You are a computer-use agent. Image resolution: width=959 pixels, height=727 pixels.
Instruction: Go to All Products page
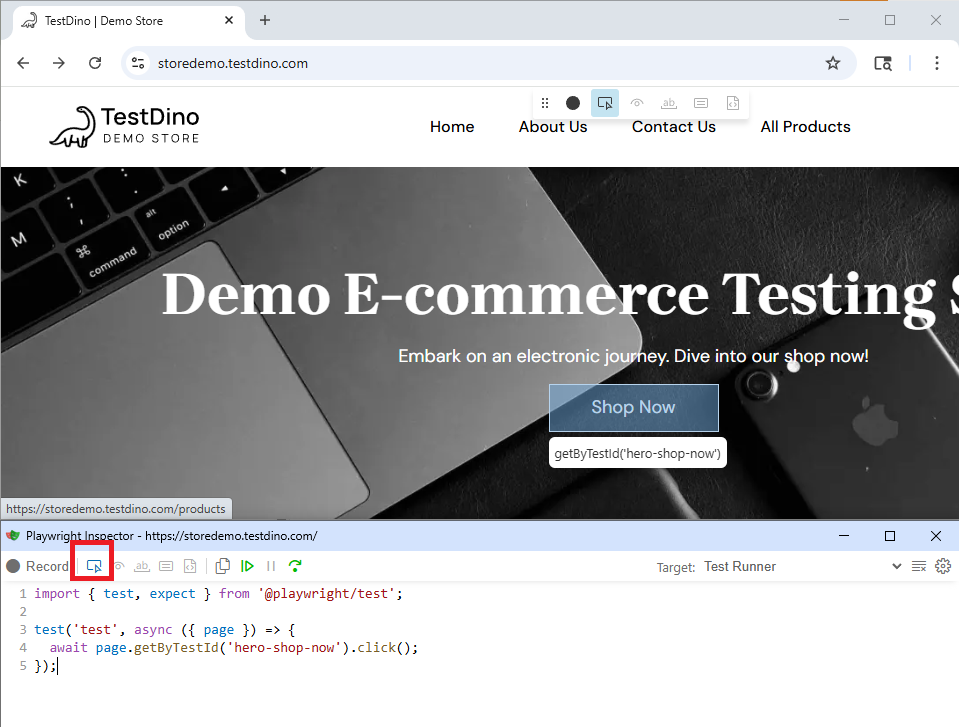pyautogui.click(x=805, y=127)
